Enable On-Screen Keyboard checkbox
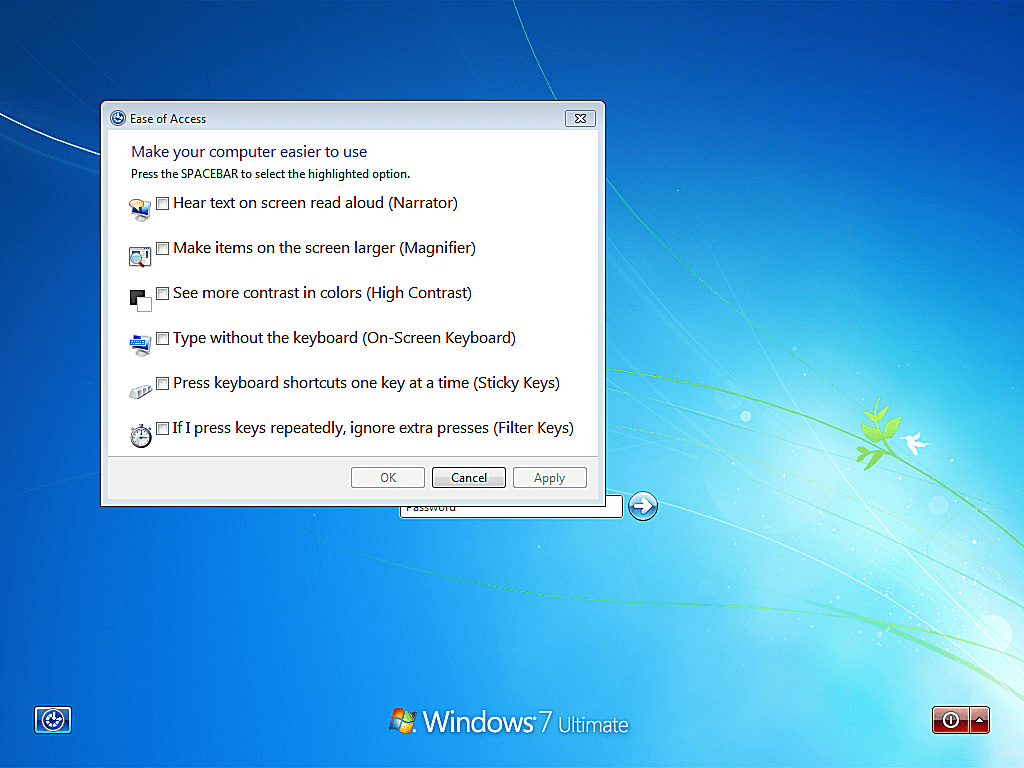1024x768 pixels. 163,338
